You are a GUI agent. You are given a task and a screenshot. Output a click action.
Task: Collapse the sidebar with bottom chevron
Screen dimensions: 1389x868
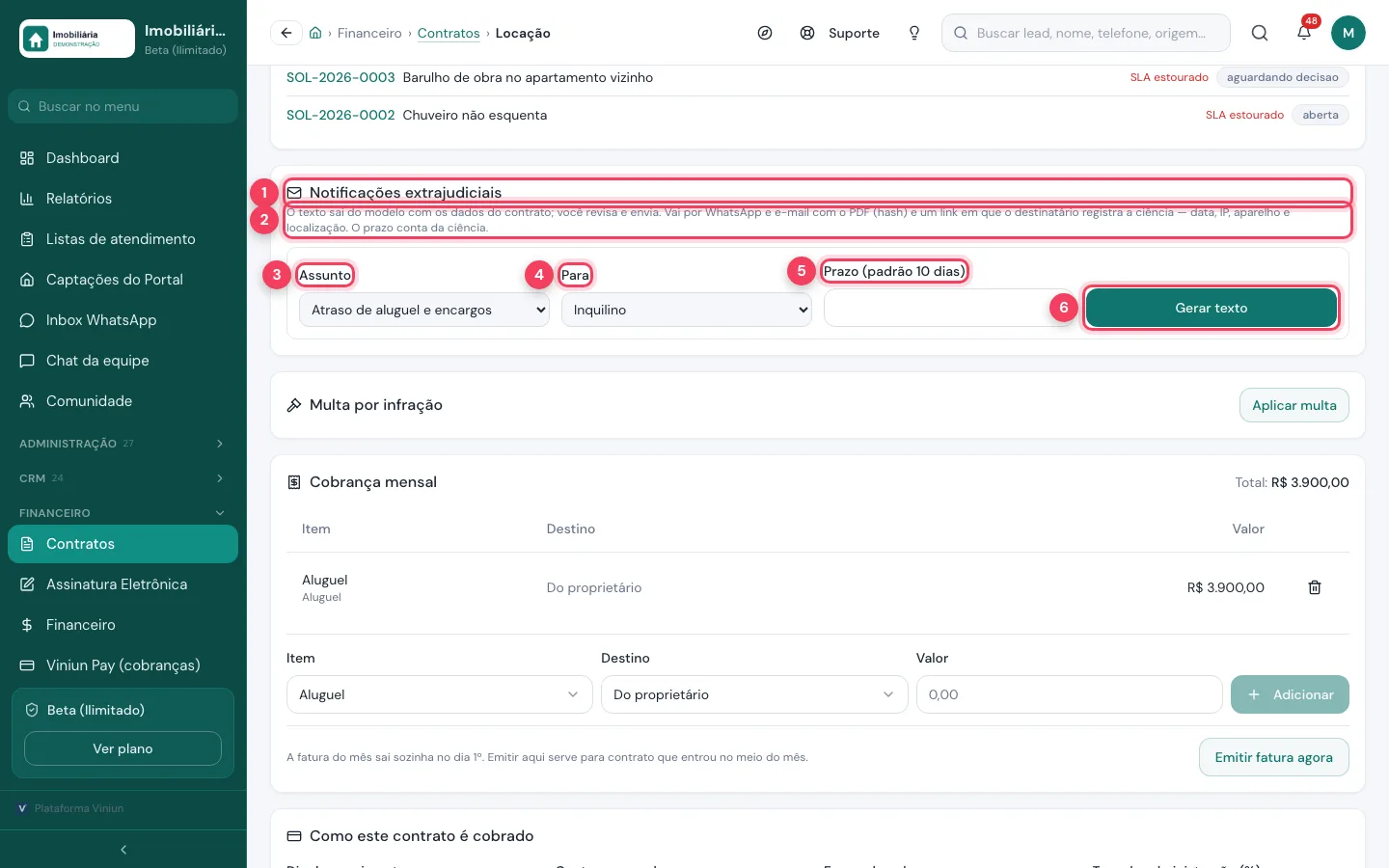click(x=123, y=850)
